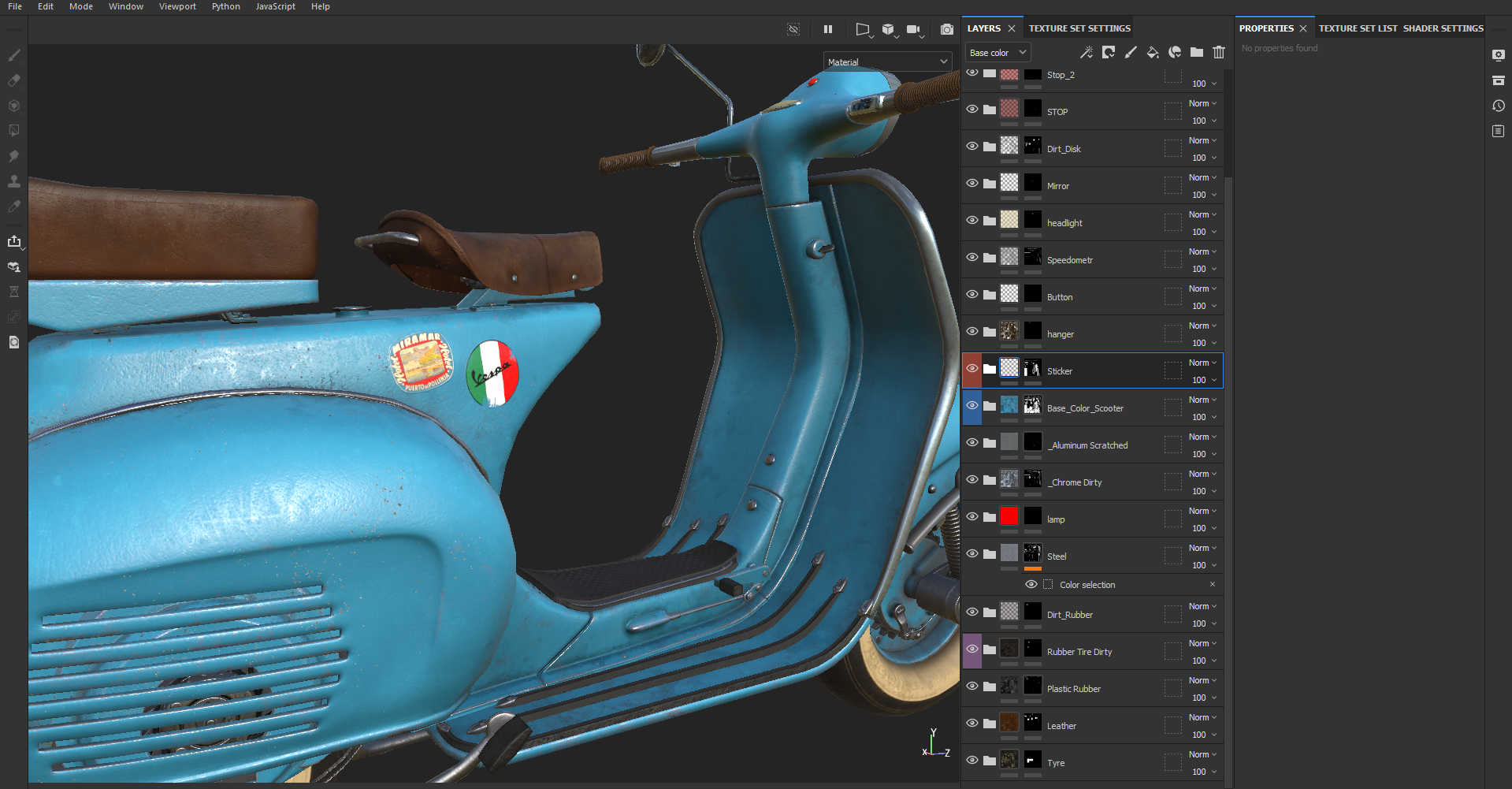Click the red lamp layer color thumbnail
This screenshot has height=789, width=1512.
tap(1009, 516)
